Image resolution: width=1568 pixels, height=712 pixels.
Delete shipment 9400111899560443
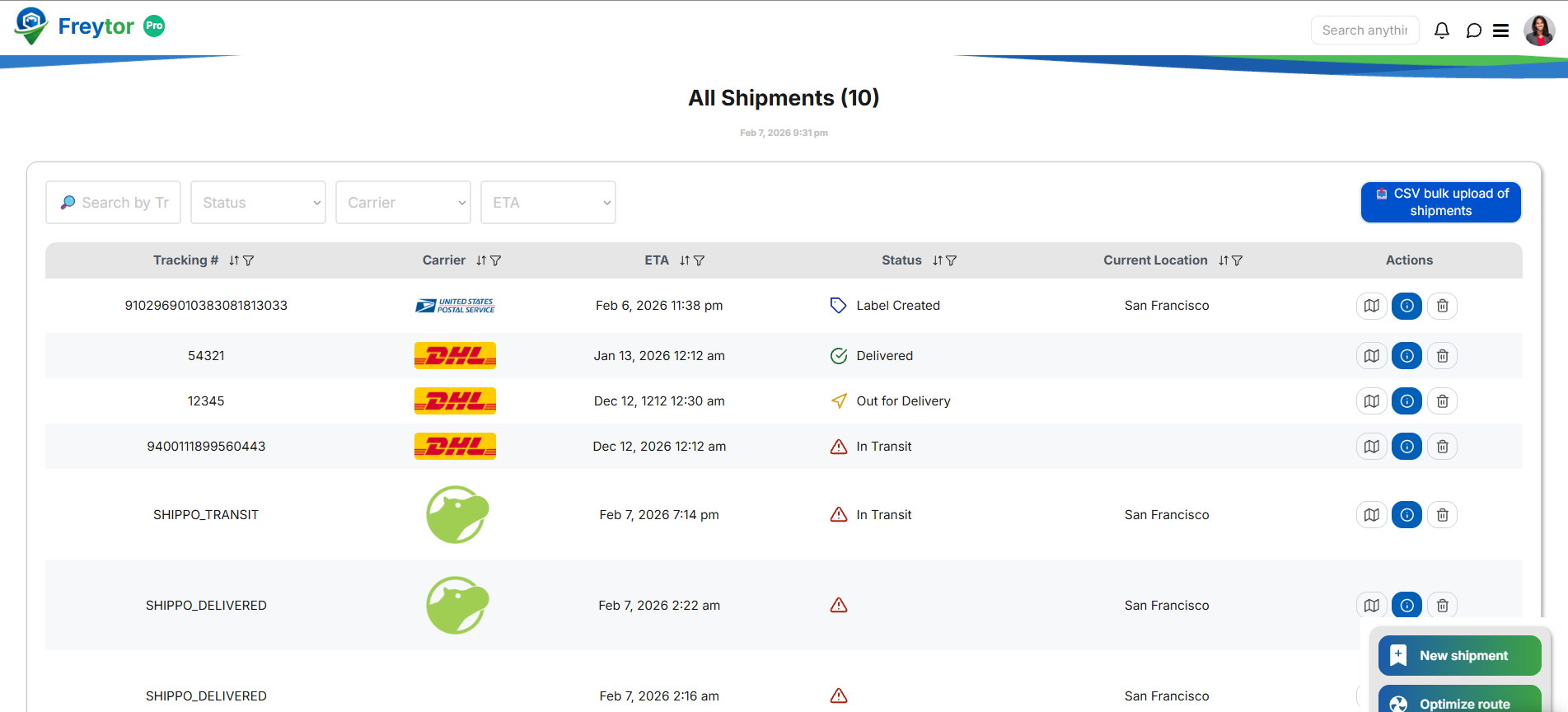[1443, 447]
